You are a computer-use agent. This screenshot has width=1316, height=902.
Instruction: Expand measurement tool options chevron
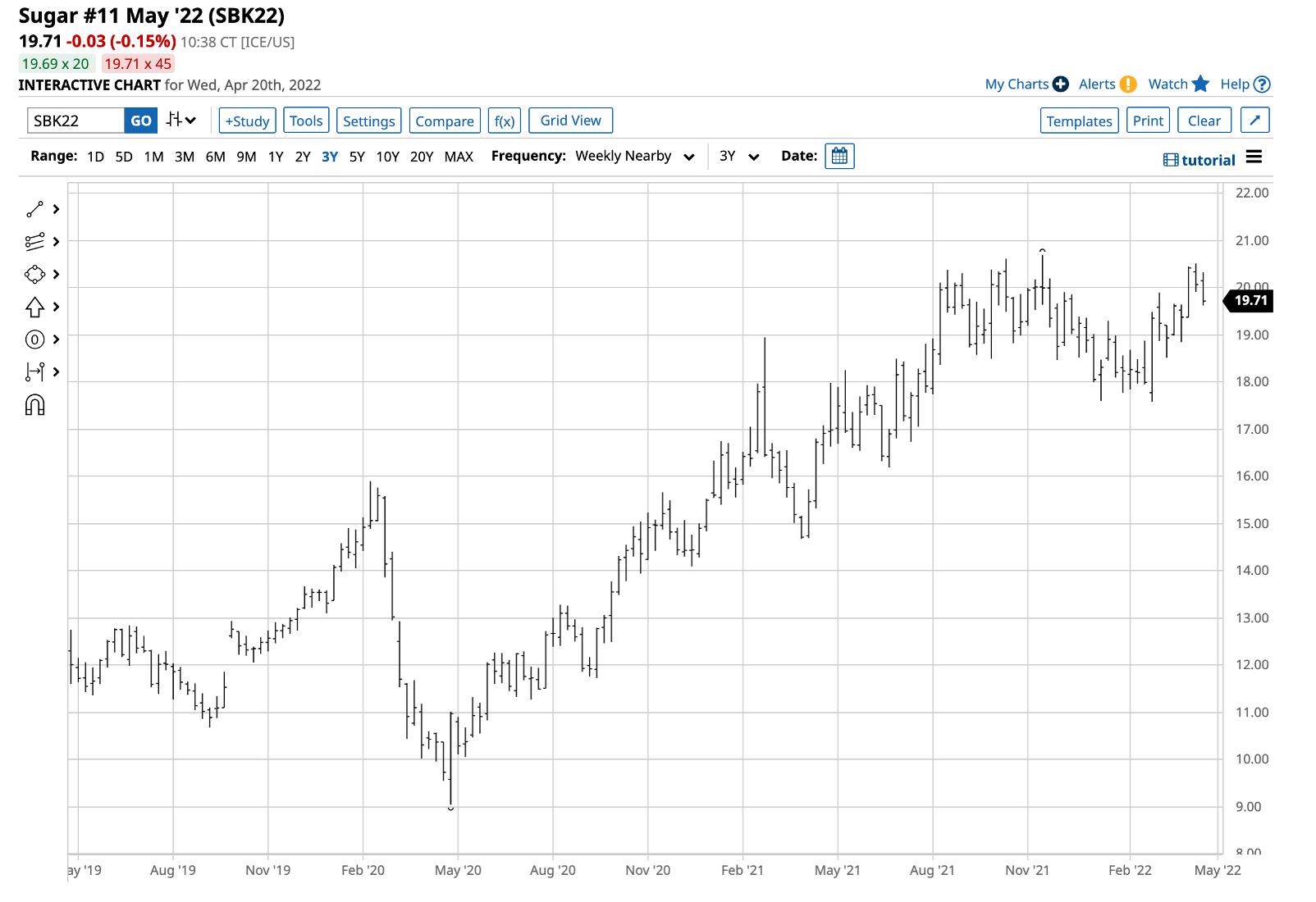coord(56,371)
